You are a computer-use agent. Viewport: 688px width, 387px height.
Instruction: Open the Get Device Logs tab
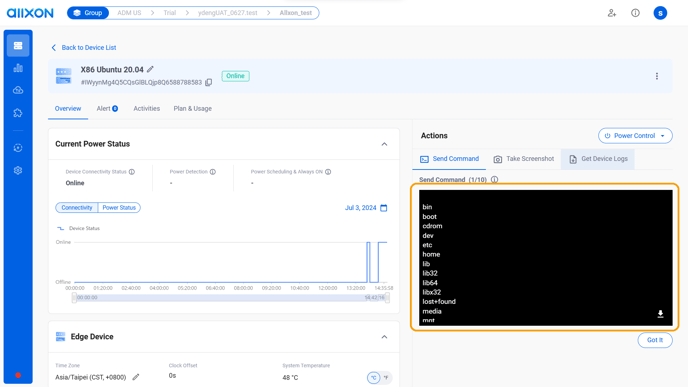598,159
